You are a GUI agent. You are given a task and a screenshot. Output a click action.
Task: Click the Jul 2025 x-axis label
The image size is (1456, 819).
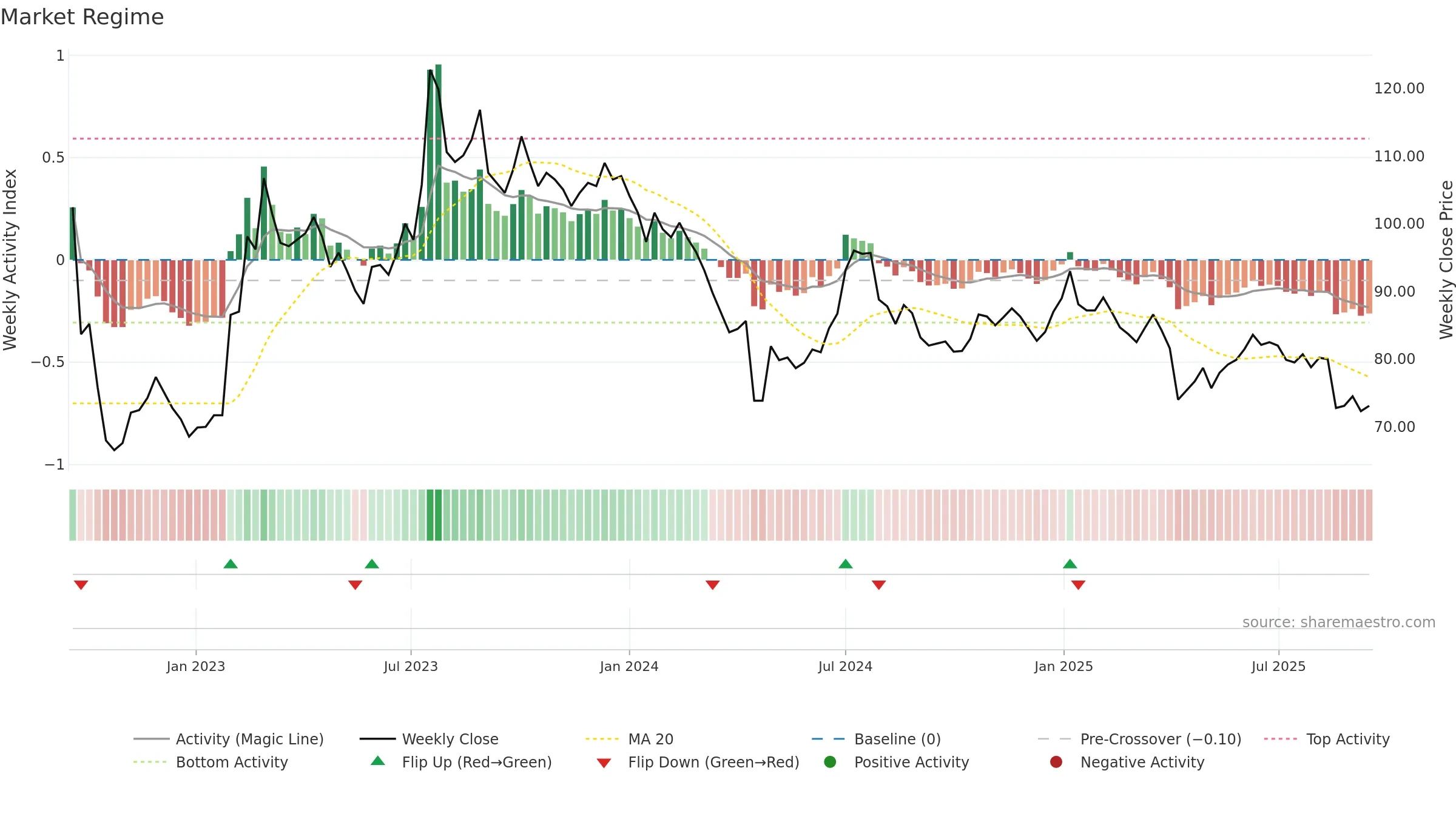[x=1278, y=666]
